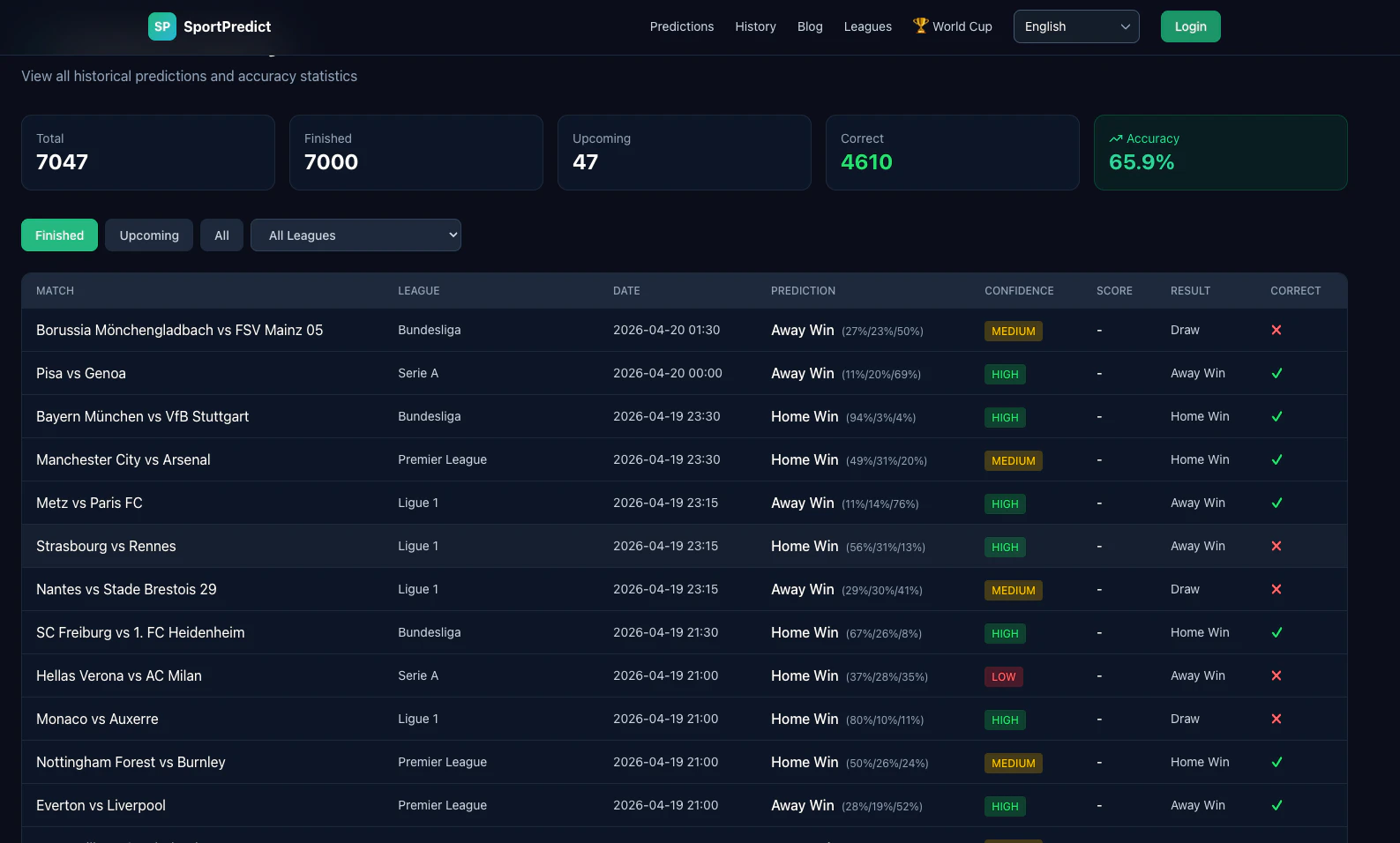The height and width of the screenshot is (843, 1400).
Task: Click the MEDIUM badge for Manchester City vs Arsenal
Action: point(1014,461)
